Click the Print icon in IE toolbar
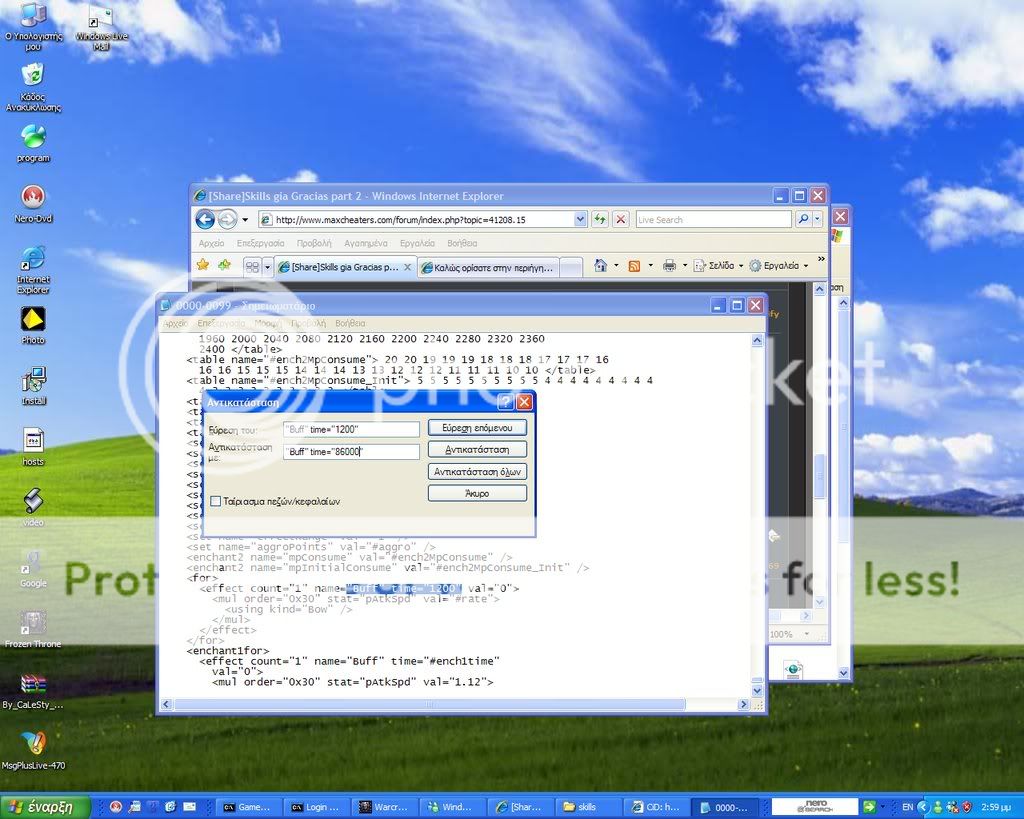This screenshot has height=819, width=1024. pos(669,265)
